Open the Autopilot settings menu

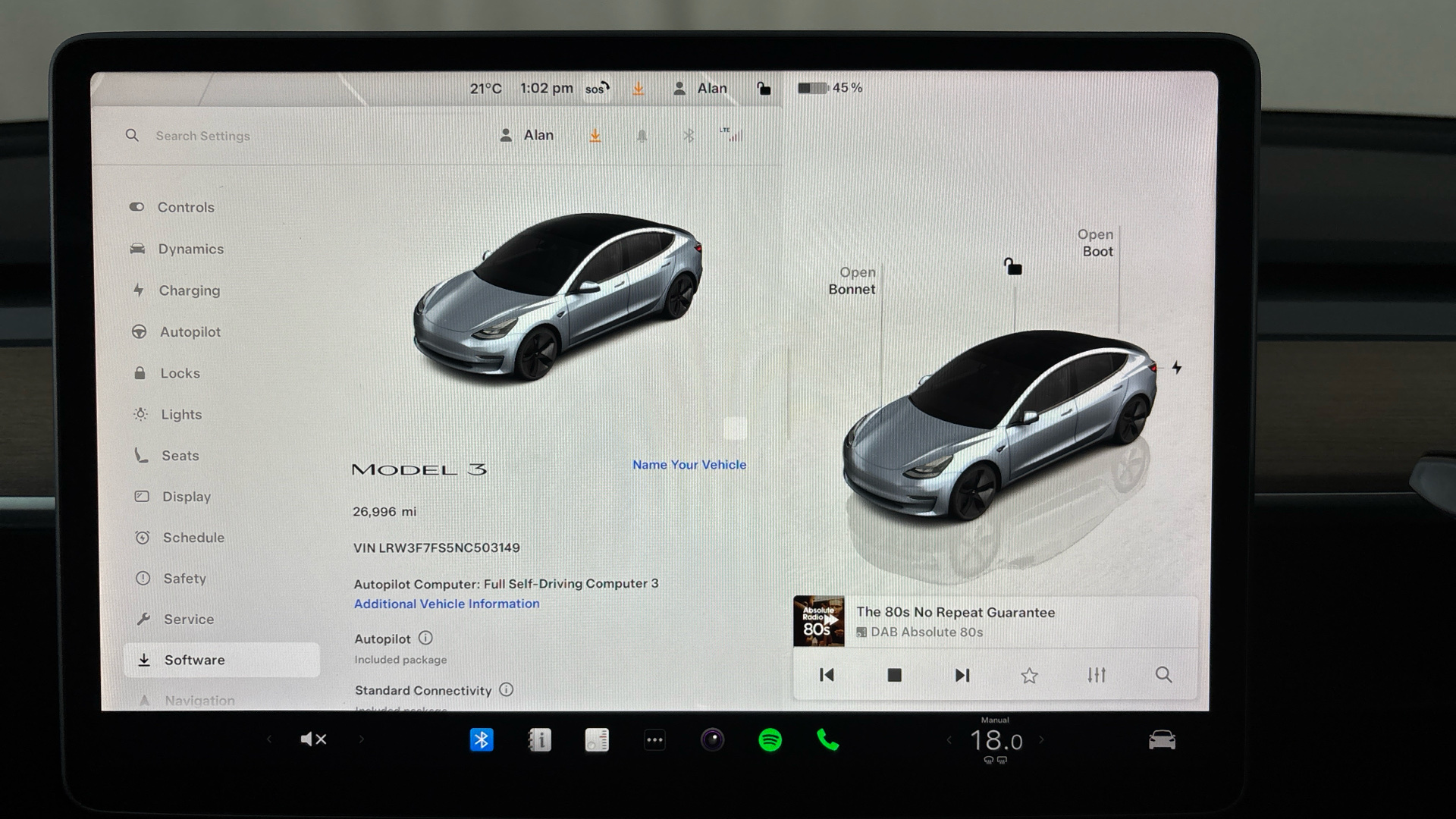click(x=176, y=331)
